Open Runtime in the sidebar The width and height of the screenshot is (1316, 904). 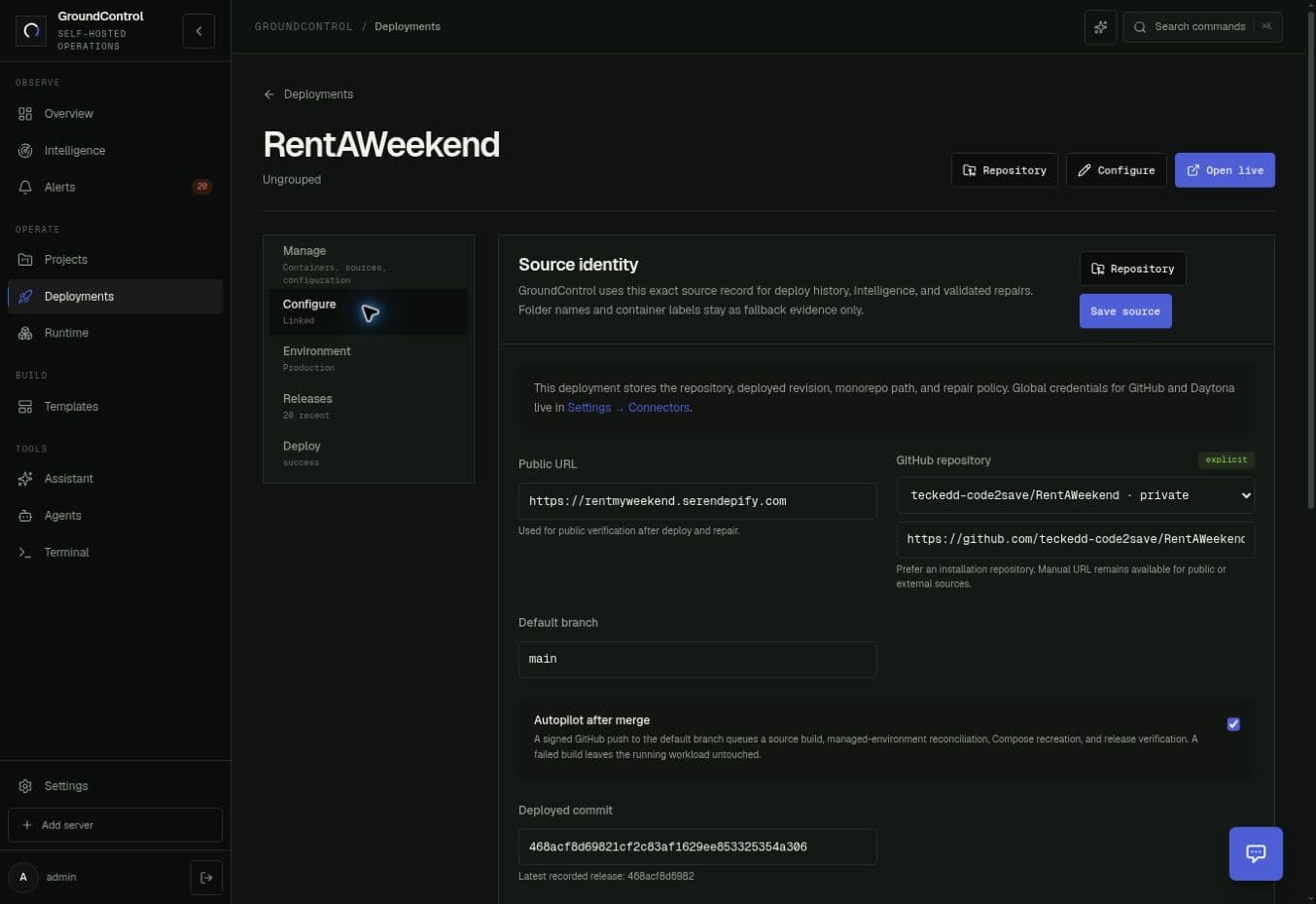point(115,333)
